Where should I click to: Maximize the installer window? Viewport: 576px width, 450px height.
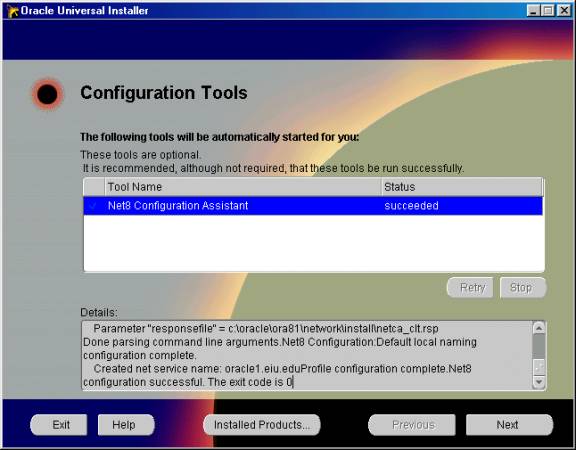click(547, 10)
